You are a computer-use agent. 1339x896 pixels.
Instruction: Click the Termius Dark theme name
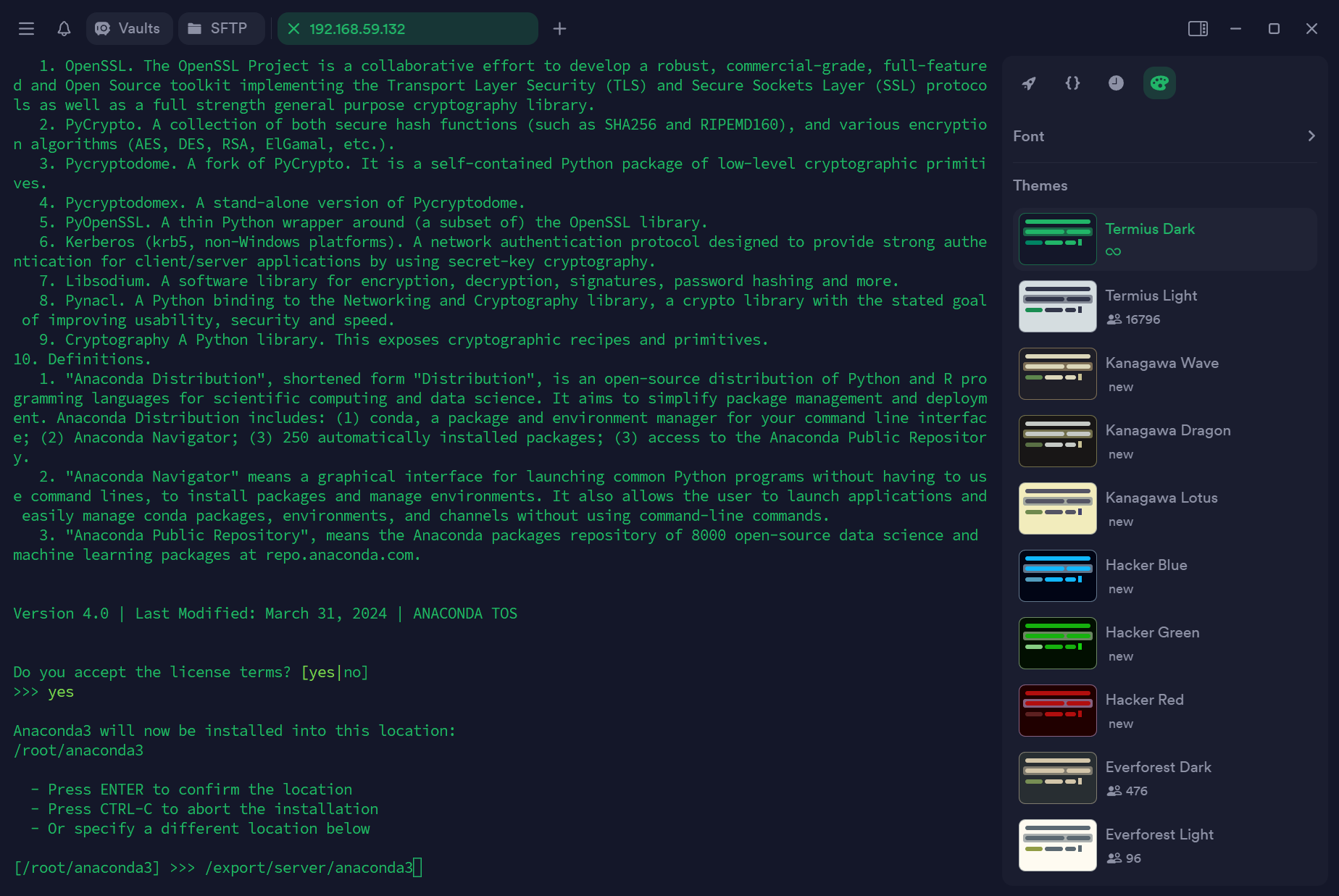pos(1150,229)
